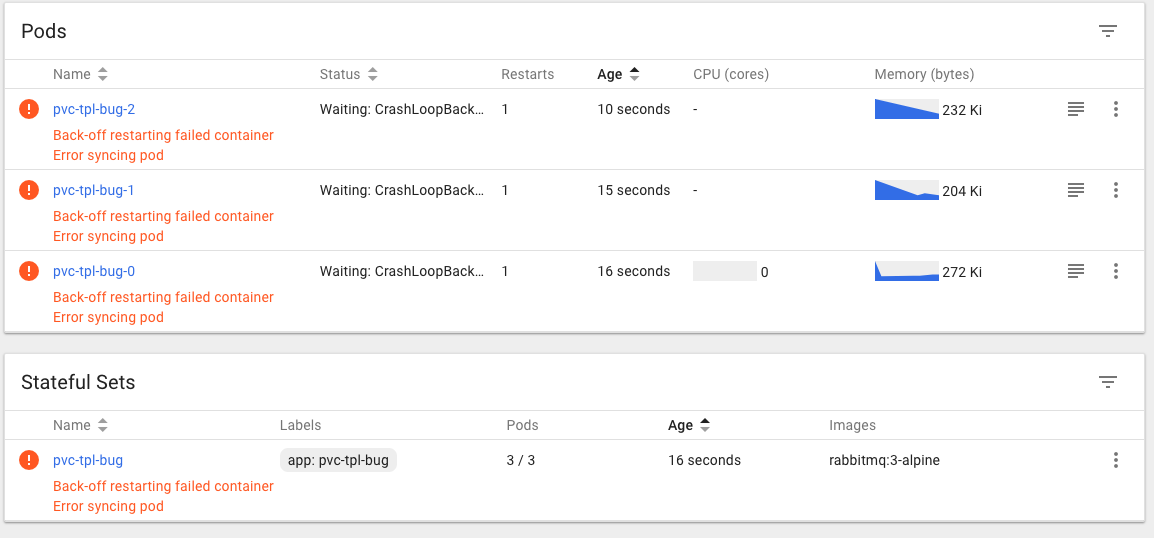View logs for pvc-tpl-bug-1 pod
Image resolution: width=1154 pixels, height=538 pixels.
1076,190
